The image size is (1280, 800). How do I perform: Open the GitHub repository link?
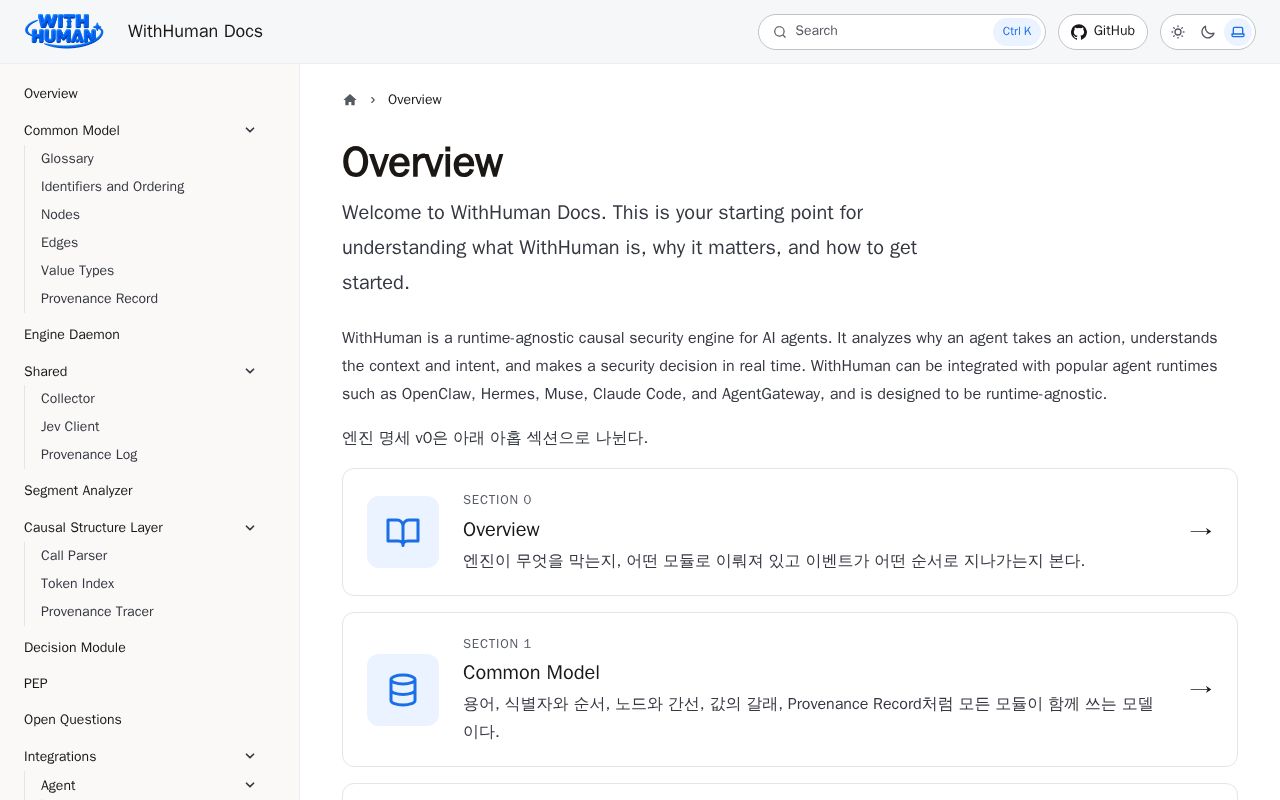[1103, 32]
